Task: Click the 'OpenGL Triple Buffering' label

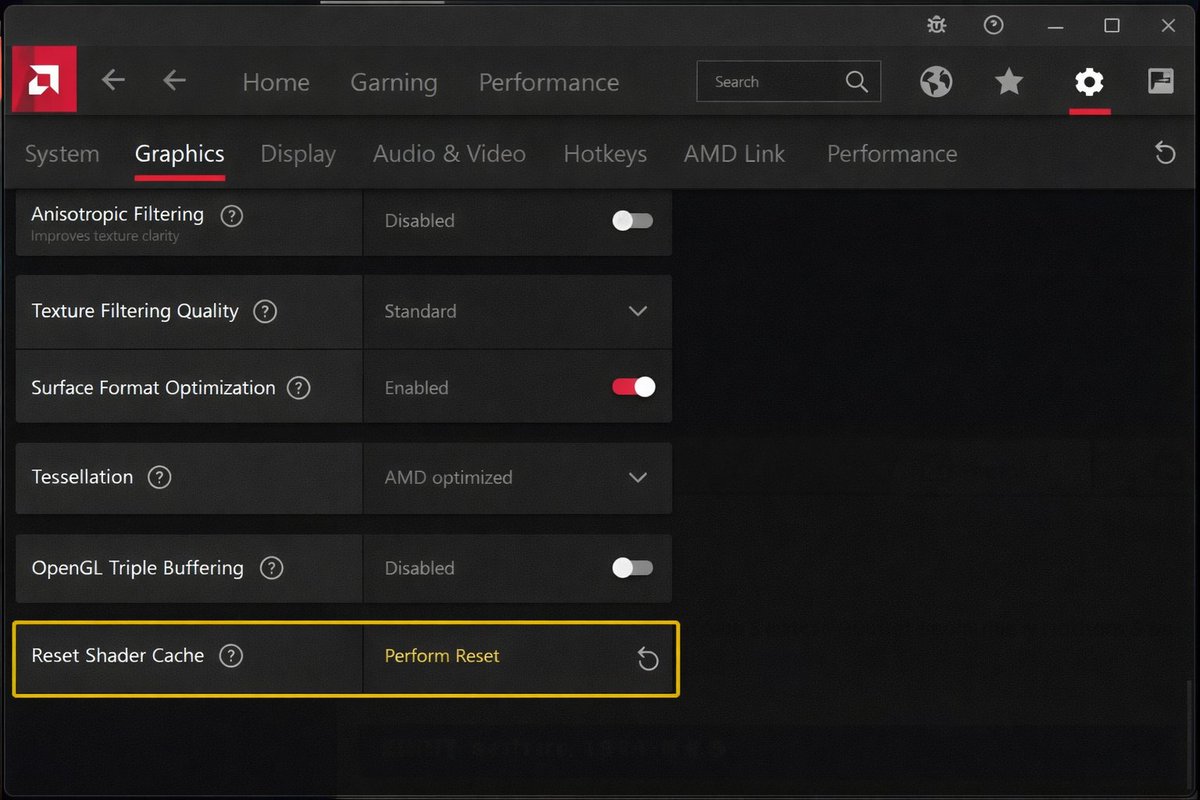Action: pyautogui.click(x=138, y=568)
